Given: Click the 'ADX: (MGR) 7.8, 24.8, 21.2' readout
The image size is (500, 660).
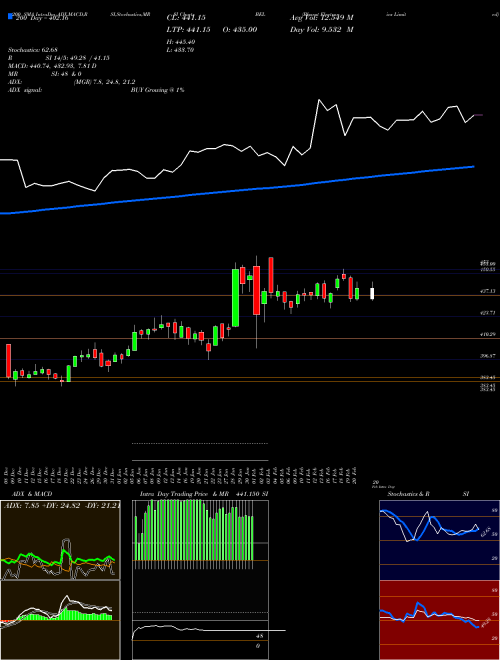Looking at the screenshot, I should coord(72,82).
